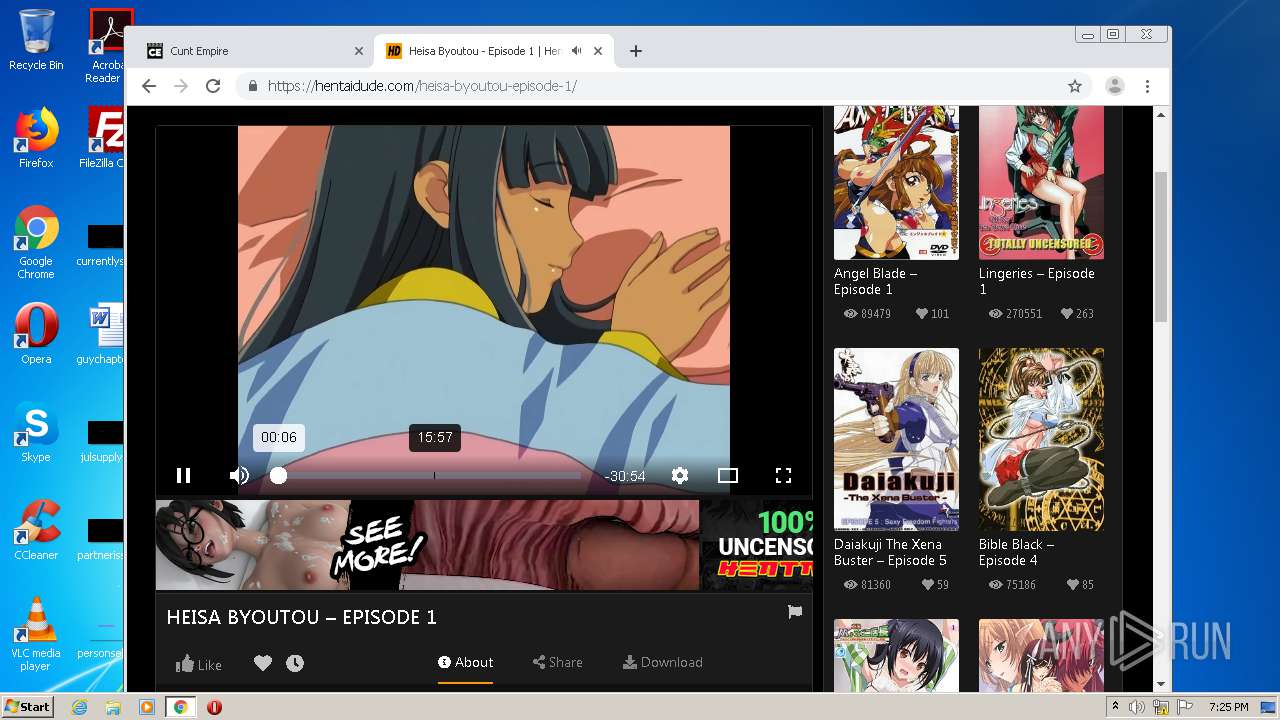Open Skype desktop shortcut
This screenshot has height=720, width=1280.
[x=36, y=434]
